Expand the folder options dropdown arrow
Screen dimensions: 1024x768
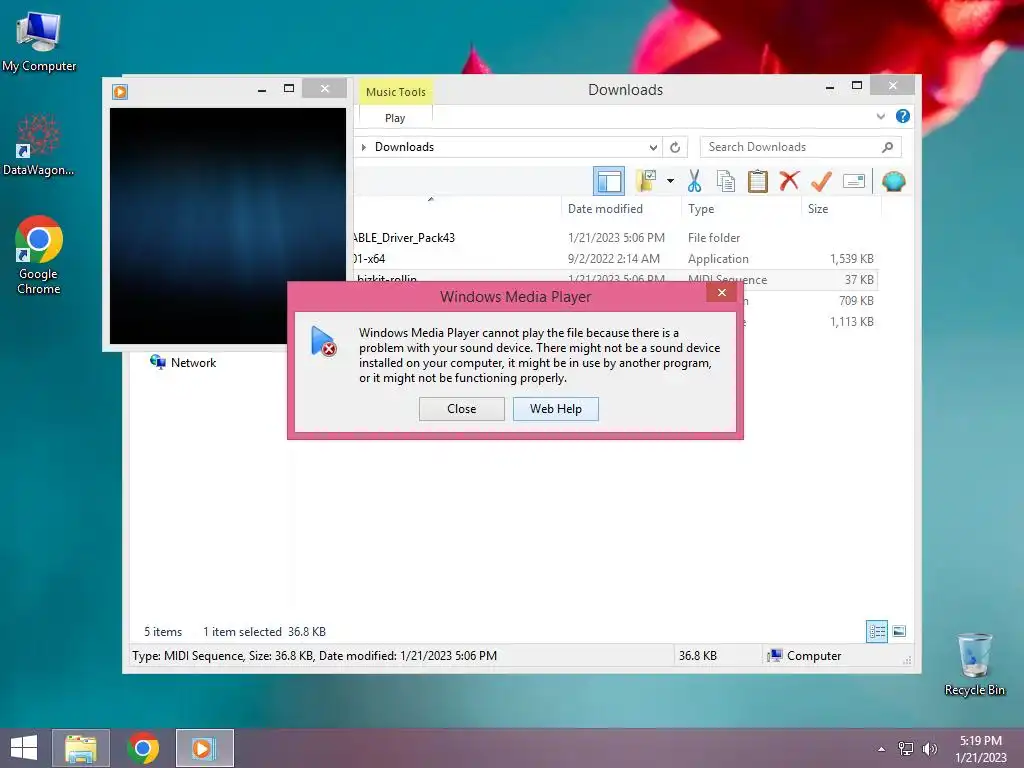pos(670,181)
